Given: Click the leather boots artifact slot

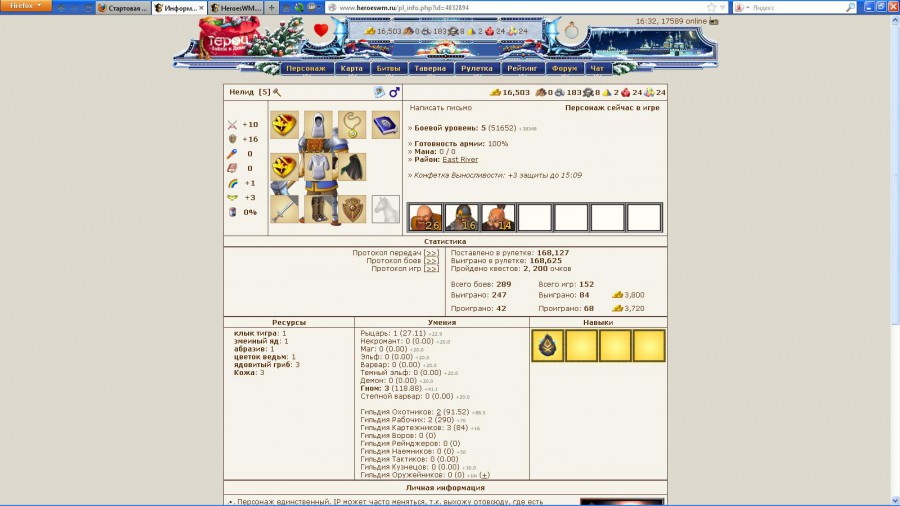Looking at the screenshot, I should pyautogui.click(x=318, y=209).
